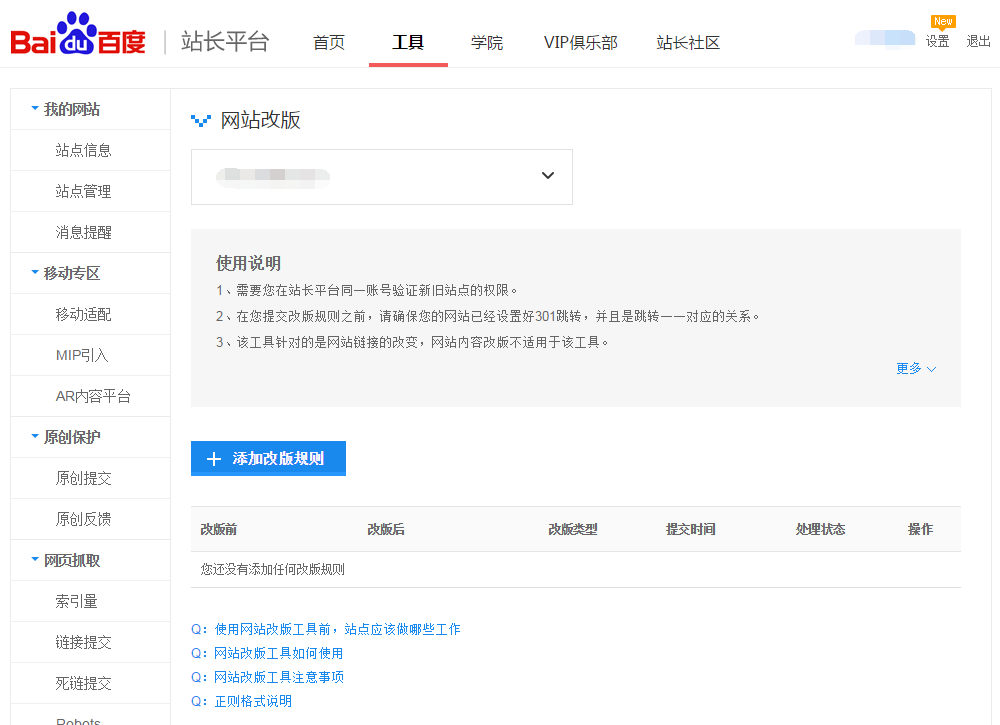Open 站长社区
Viewport: 1000px width, 725px height.
click(688, 43)
